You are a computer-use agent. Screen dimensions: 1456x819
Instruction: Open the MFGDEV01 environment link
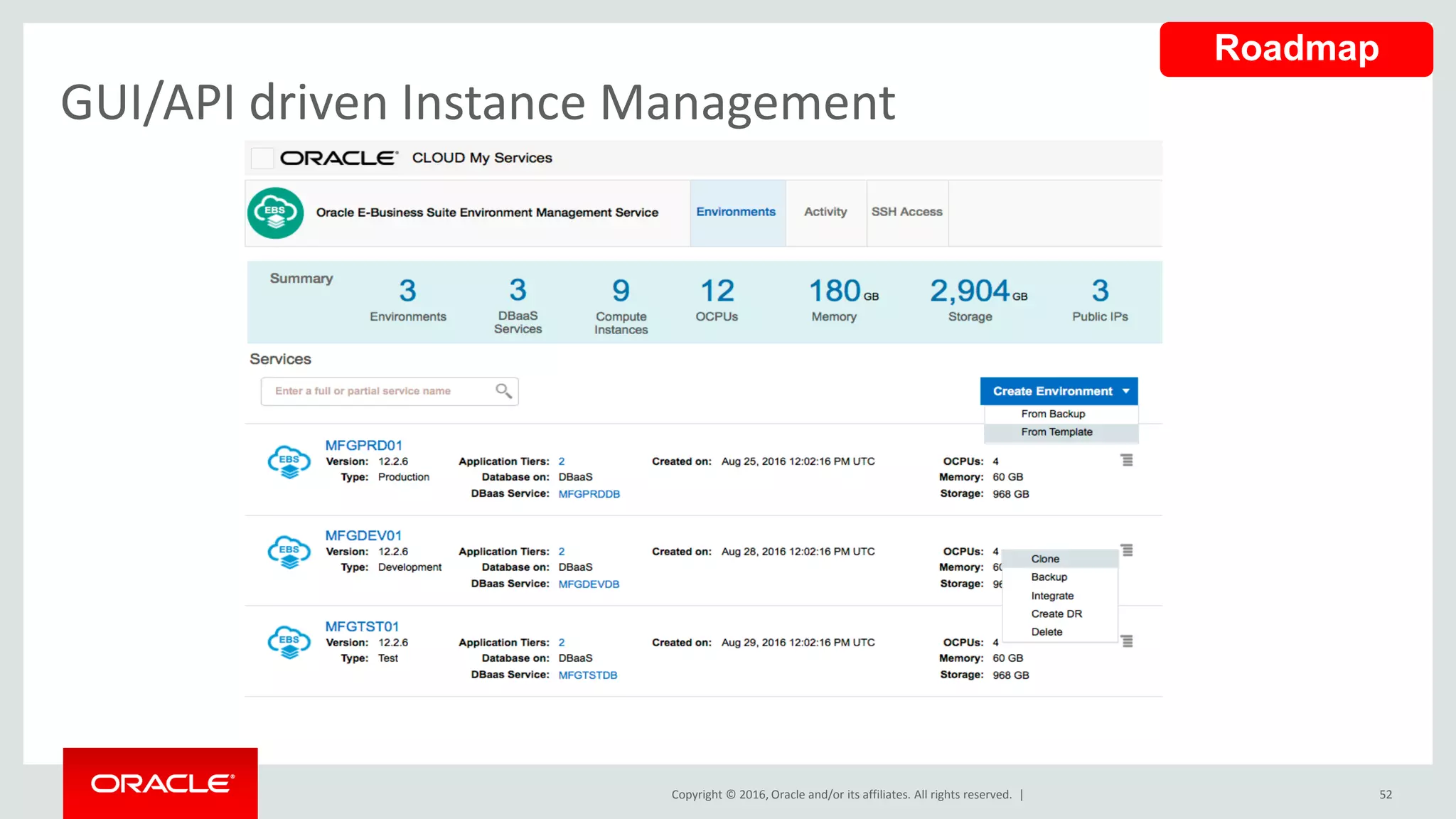point(364,536)
